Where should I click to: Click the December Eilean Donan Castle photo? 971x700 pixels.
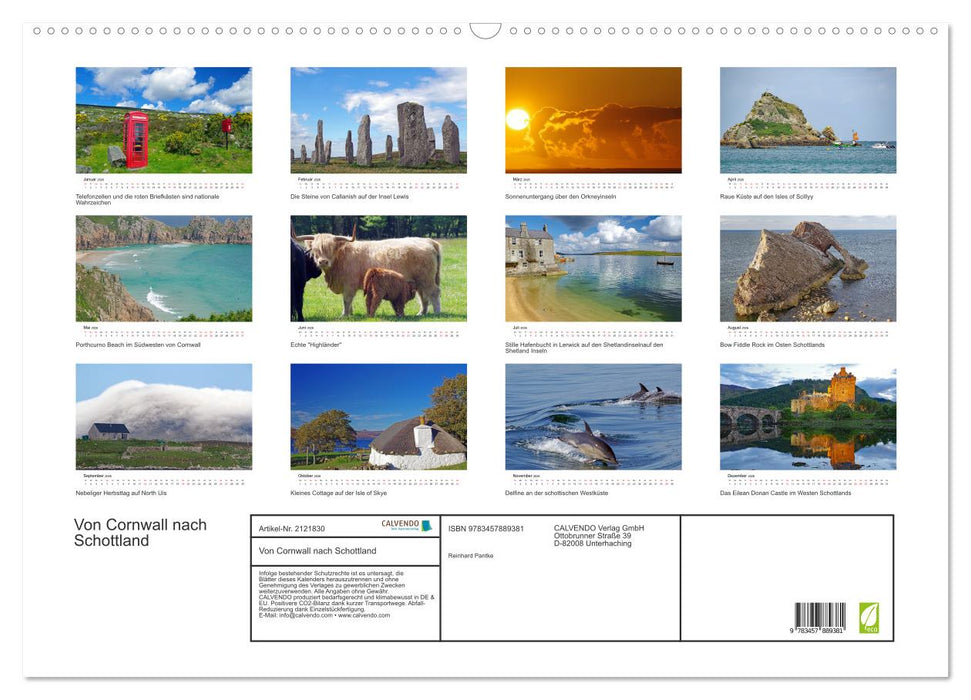(x=808, y=418)
